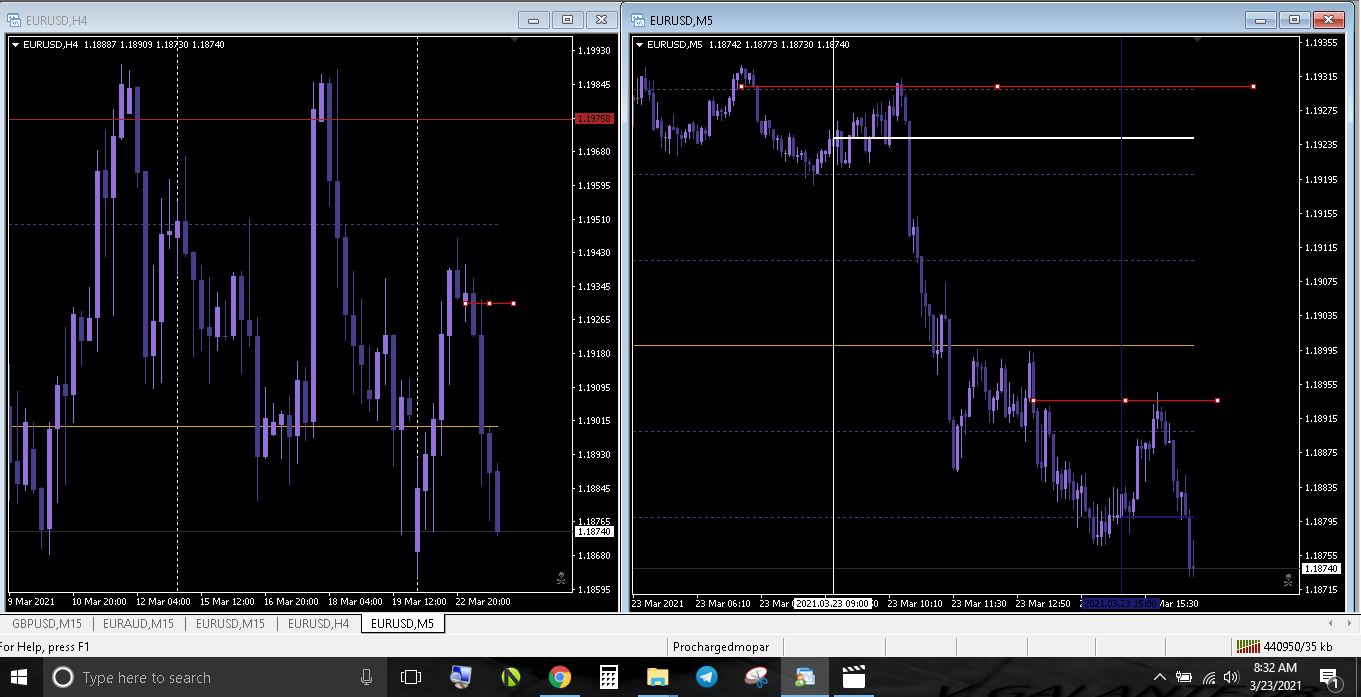Image resolution: width=1361 pixels, height=697 pixels.
Task: Click the Snipping Tool taskbar icon
Action: point(756,677)
